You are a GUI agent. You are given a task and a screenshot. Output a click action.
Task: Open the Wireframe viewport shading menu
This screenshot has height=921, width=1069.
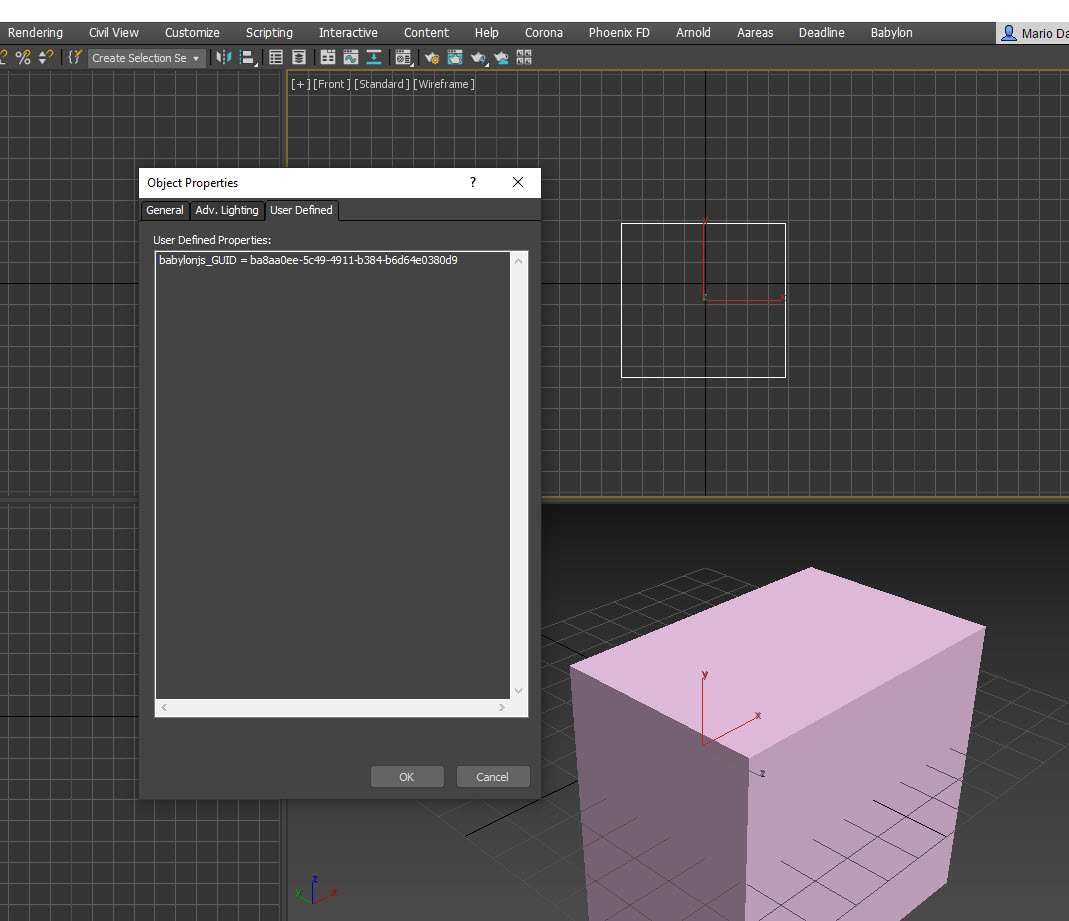click(444, 84)
